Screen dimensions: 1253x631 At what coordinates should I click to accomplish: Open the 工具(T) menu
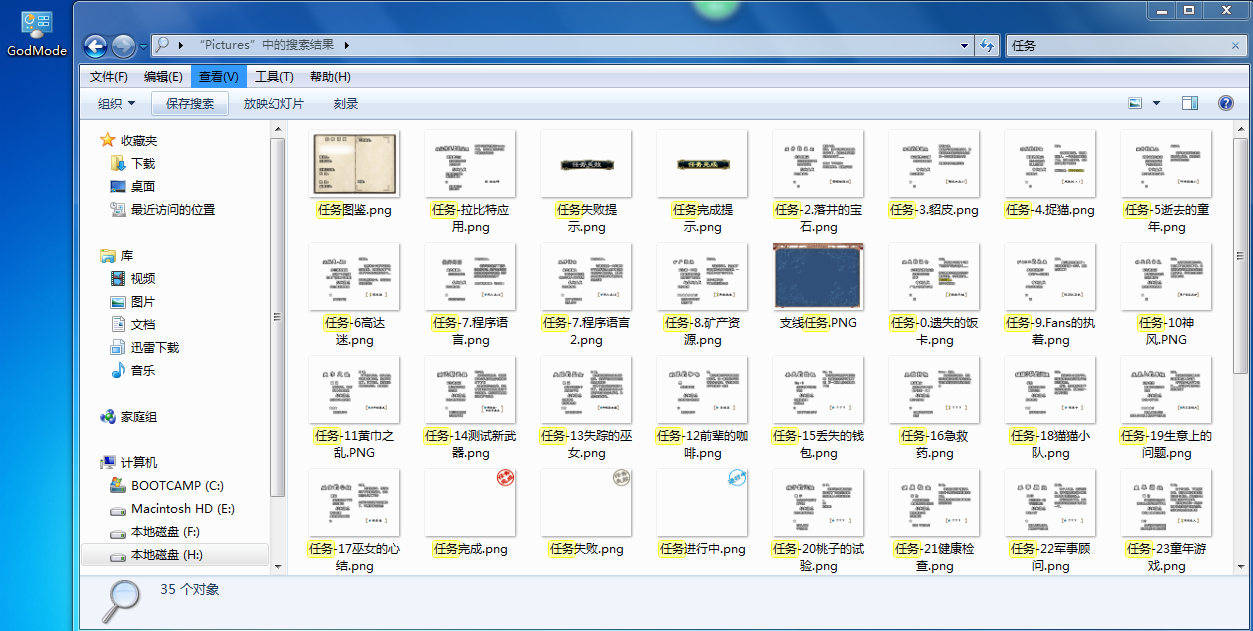tap(274, 77)
